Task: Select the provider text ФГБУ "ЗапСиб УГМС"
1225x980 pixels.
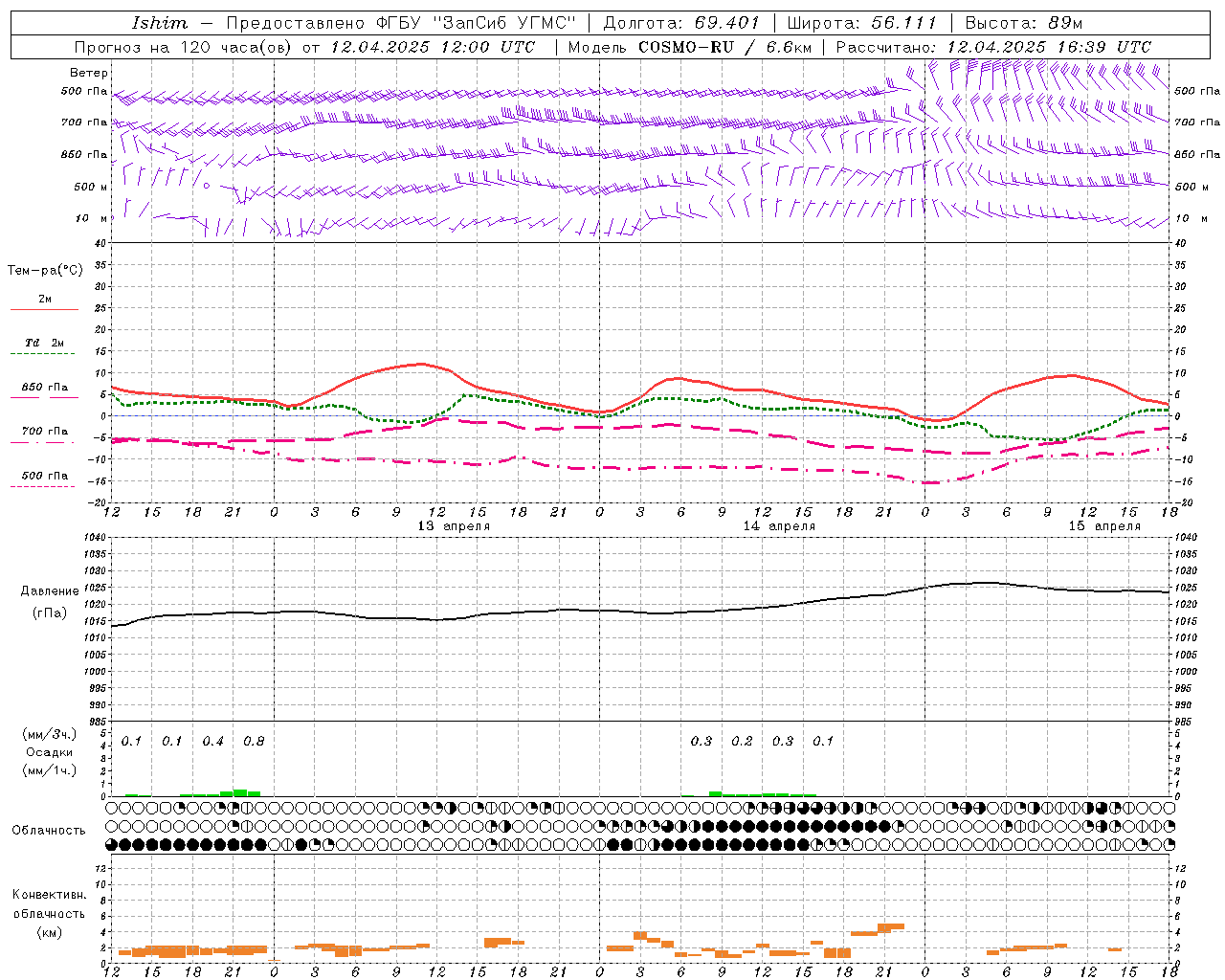Action: point(477,23)
